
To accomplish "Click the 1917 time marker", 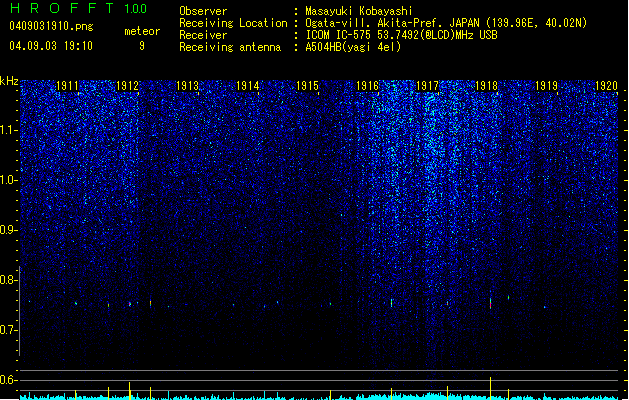I will [x=427, y=86].
